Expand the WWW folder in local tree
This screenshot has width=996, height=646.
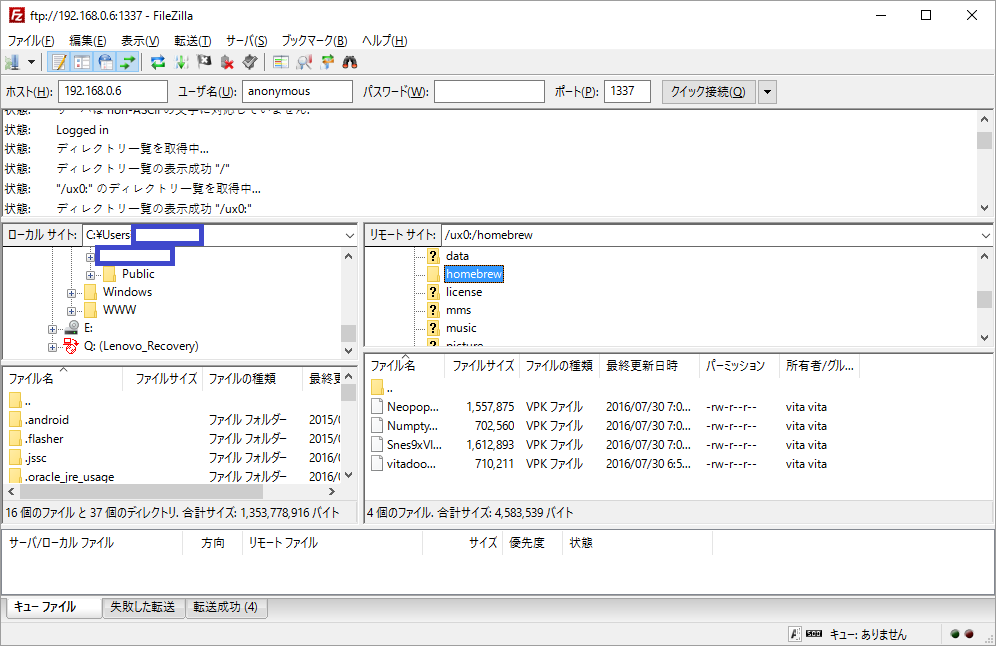click(71, 311)
